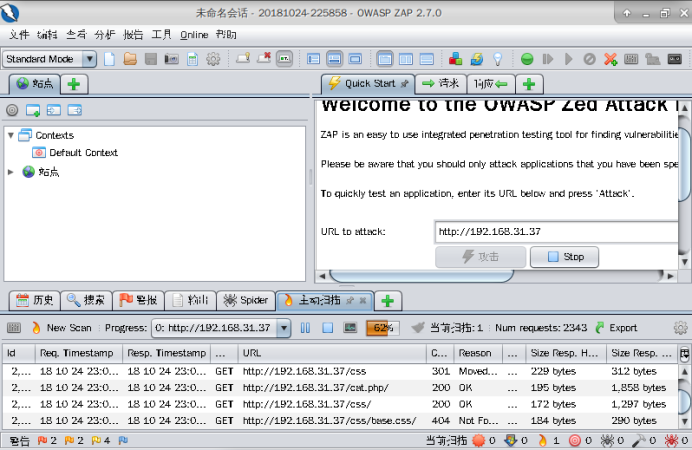Open active scan options gear icon
Screen dimensions: 692x450
(680, 328)
